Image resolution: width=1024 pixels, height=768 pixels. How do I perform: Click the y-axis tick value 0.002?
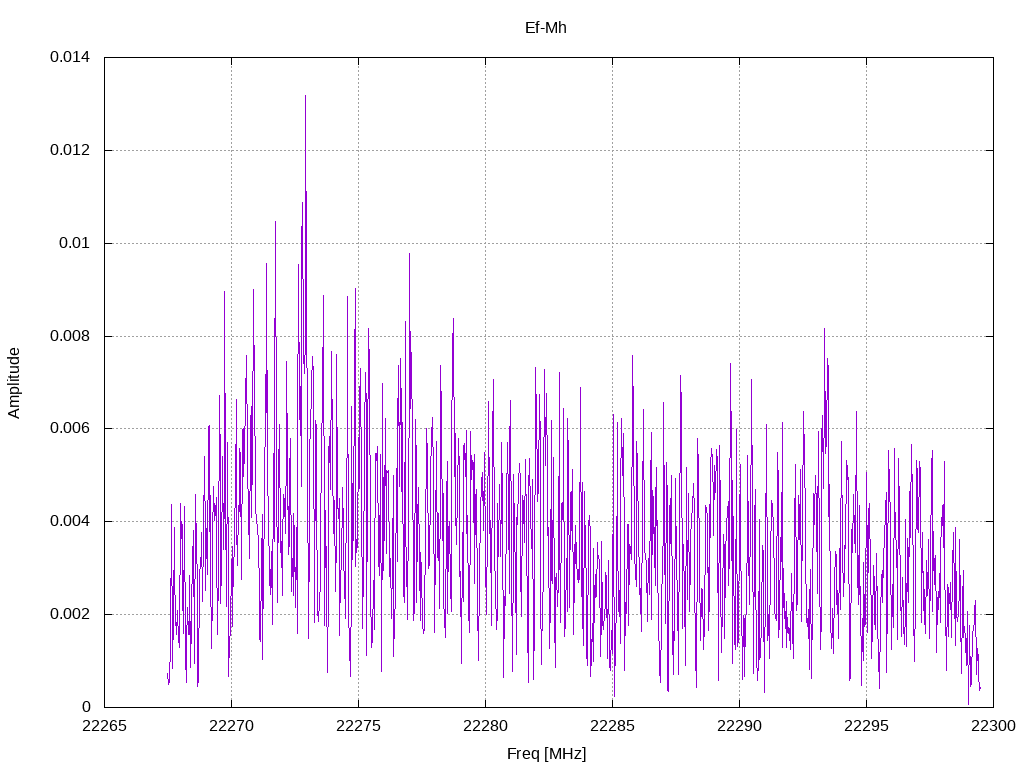click(x=70, y=615)
